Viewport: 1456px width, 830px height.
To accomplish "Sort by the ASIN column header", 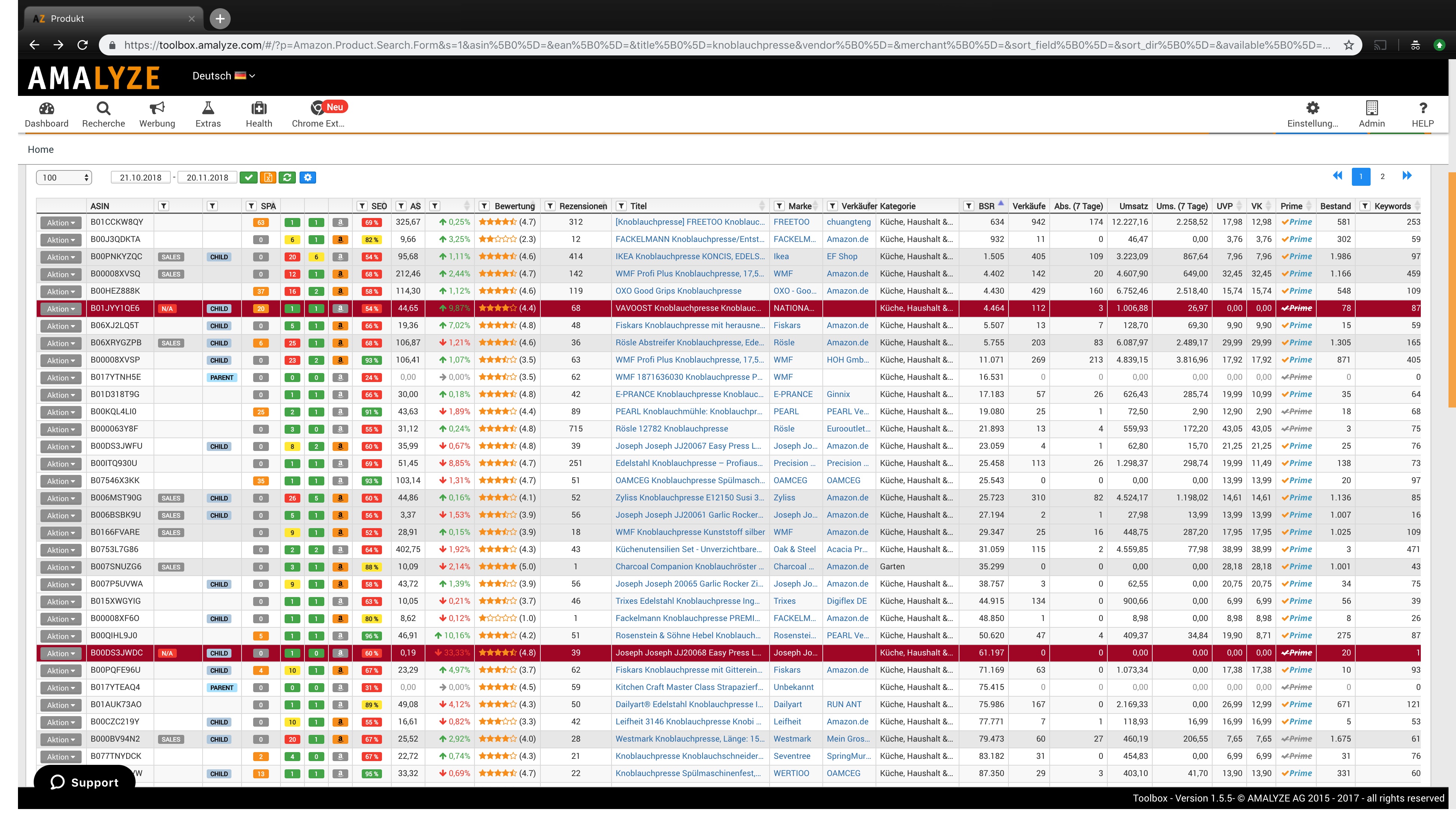I will (100, 206).
